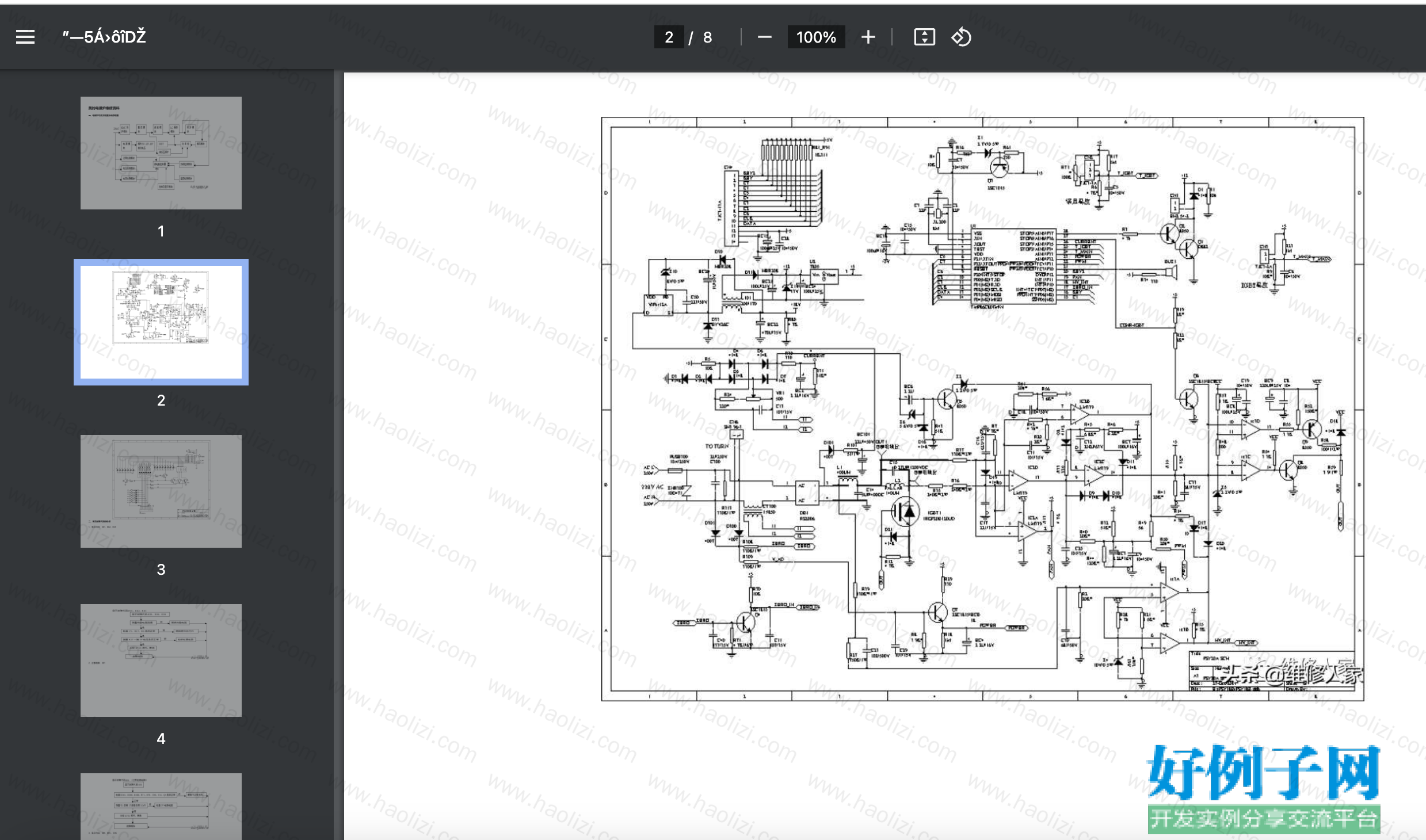This screenshot has width=1426, height=840.
Task: Click the sidebar divider beside the thumbnails
Action: click(x=338, y=455)
